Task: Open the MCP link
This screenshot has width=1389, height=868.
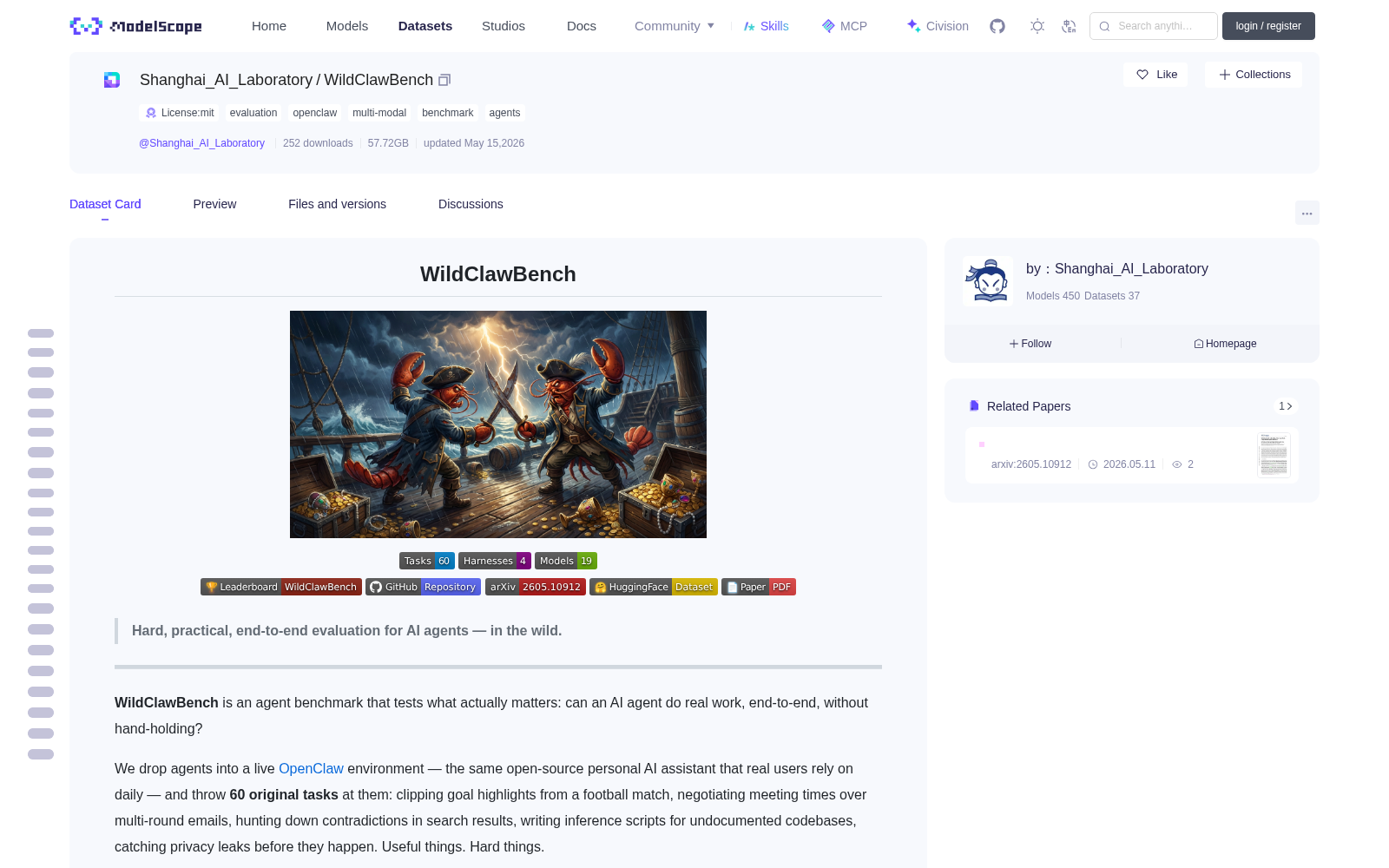Action: coord(845,26)
